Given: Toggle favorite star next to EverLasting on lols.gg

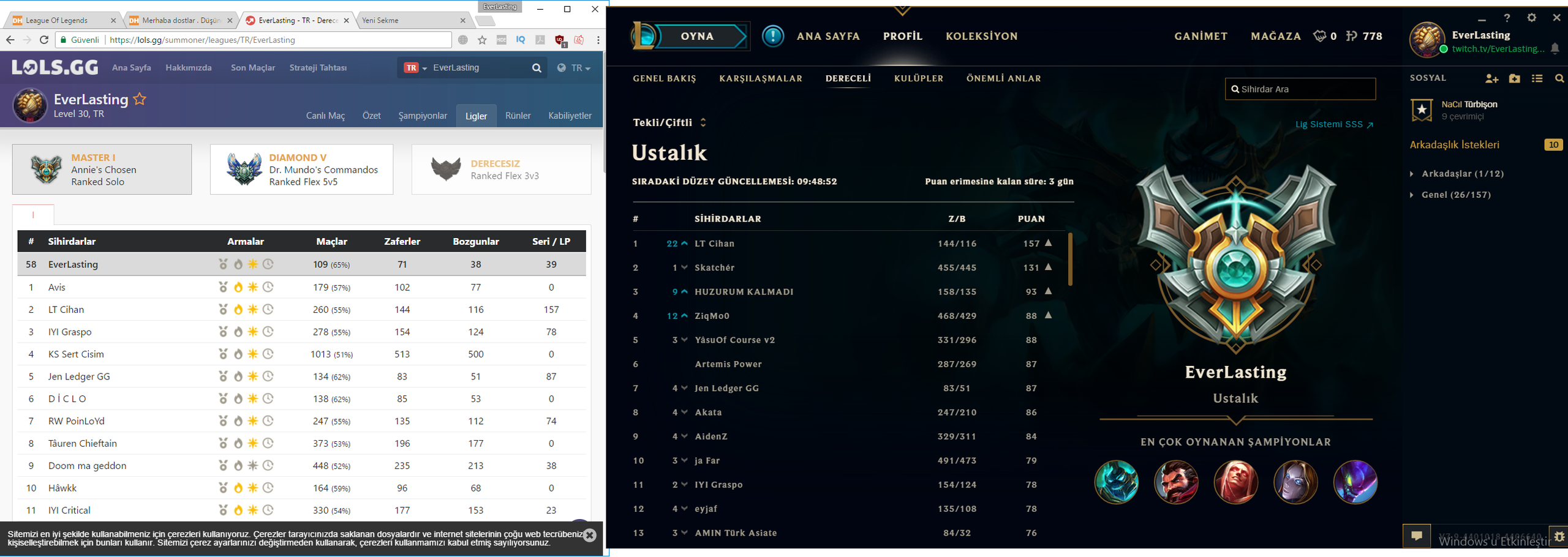Looking at the screenshot, I should coord(140,99).
